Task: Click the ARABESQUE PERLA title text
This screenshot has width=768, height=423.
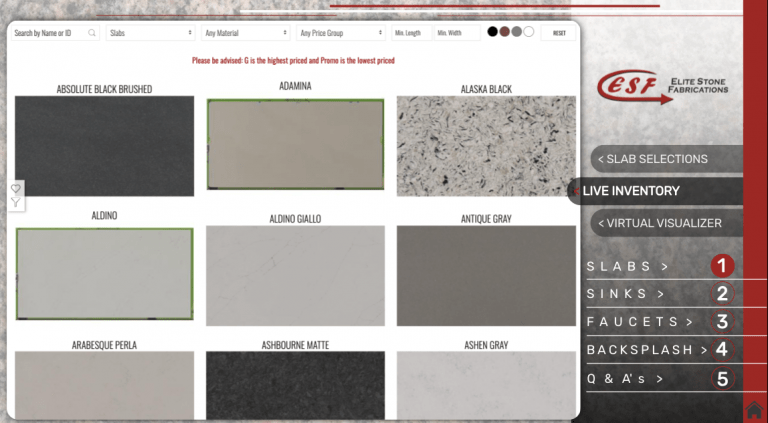Action: pos(104,345)
